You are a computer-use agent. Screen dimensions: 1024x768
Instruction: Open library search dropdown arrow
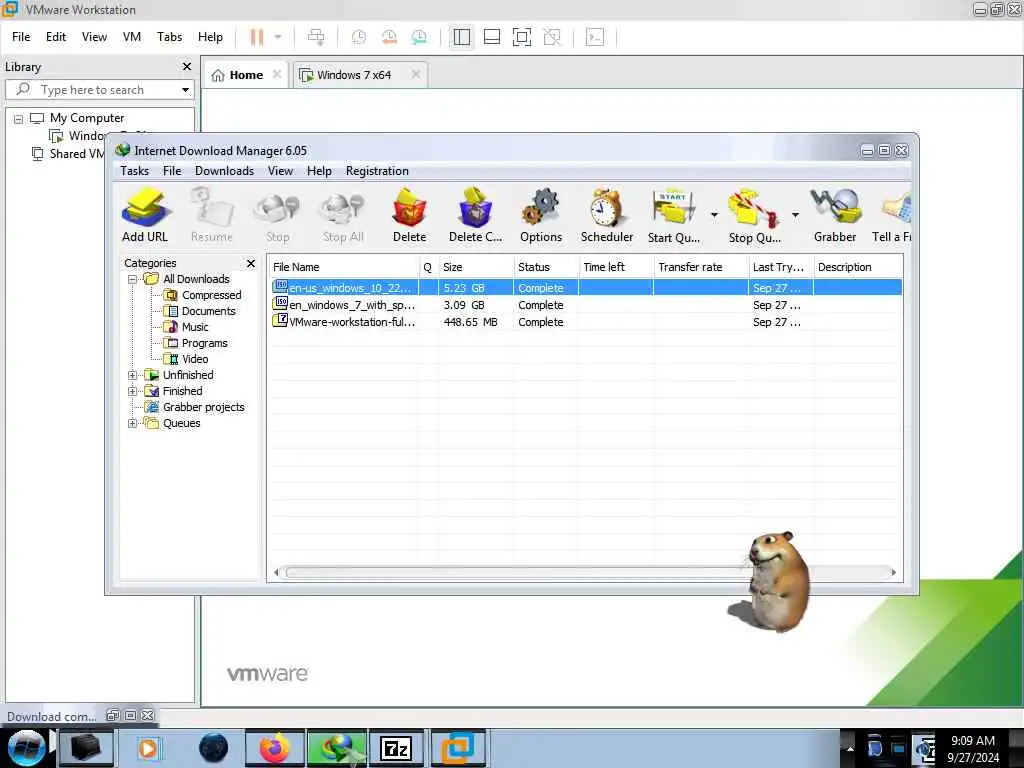[x=185, y=89]
